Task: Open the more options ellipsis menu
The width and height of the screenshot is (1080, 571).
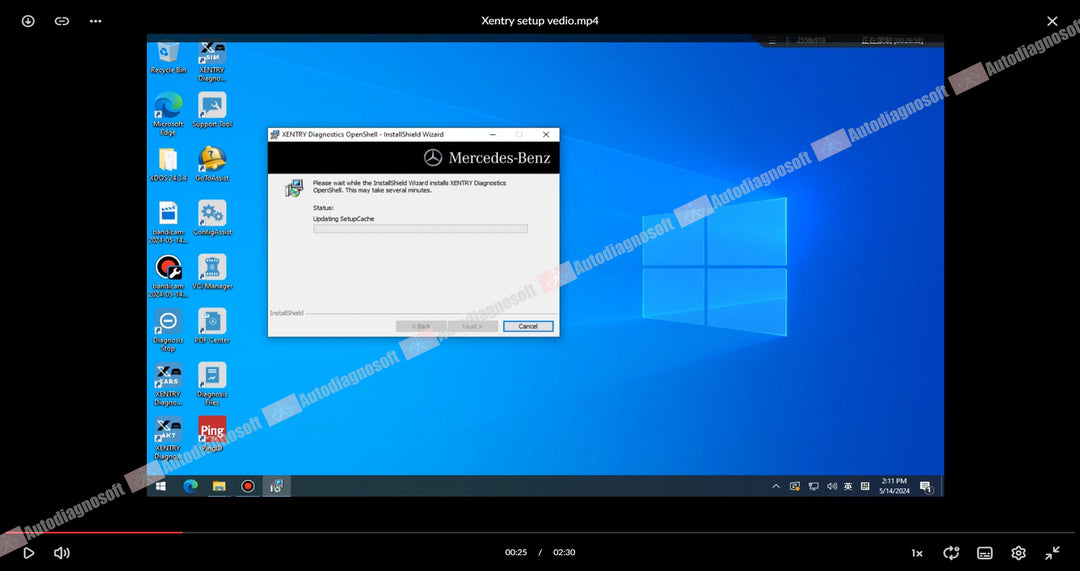Action: pos(96,21)
